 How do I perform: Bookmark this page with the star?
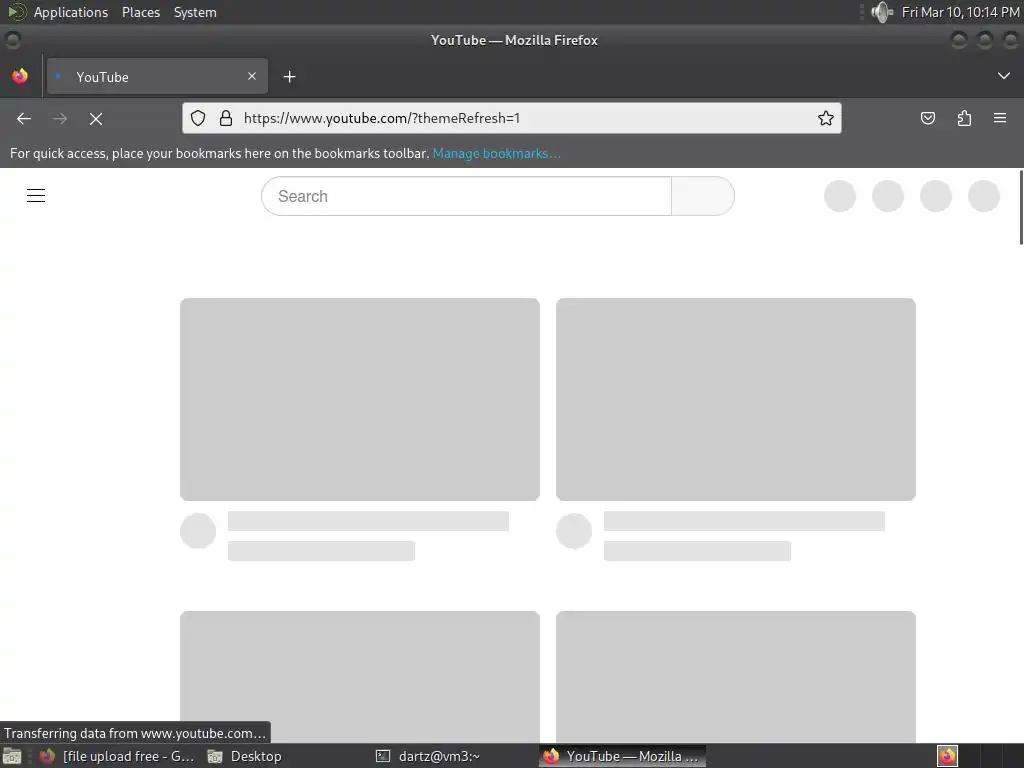825,118
